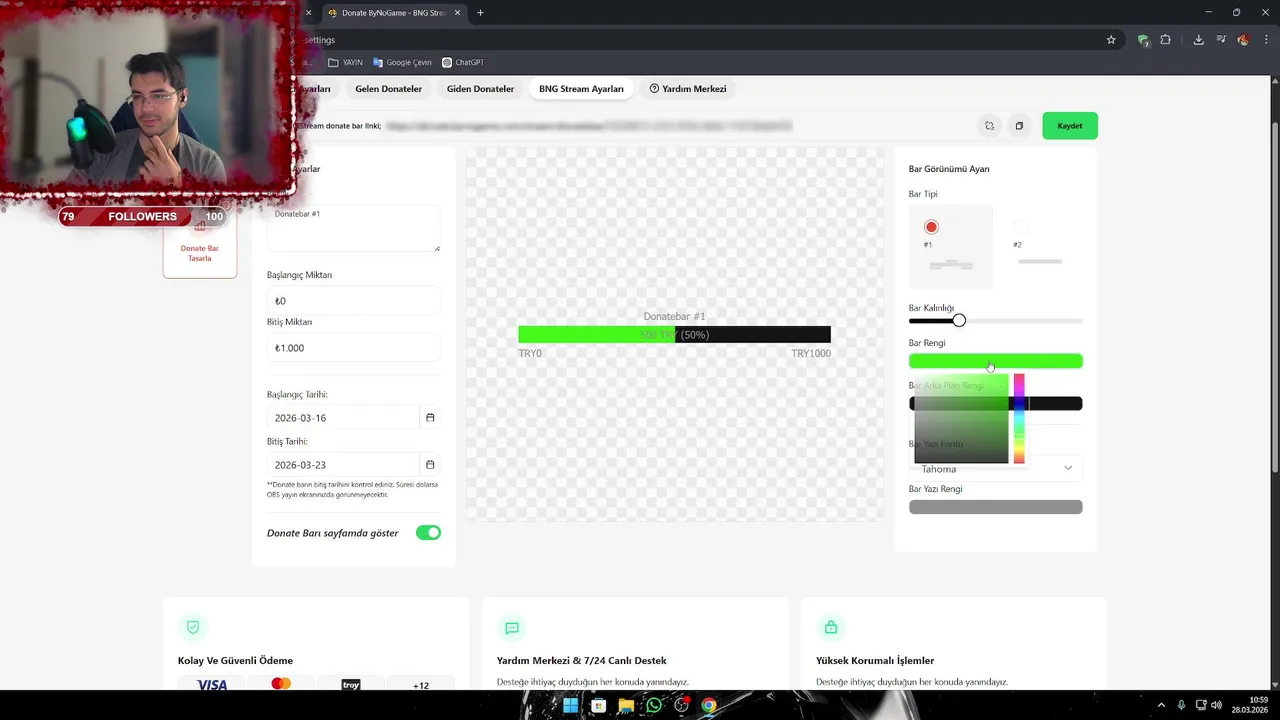Open a new browser tab with plus icon

[x=480, y=13]
